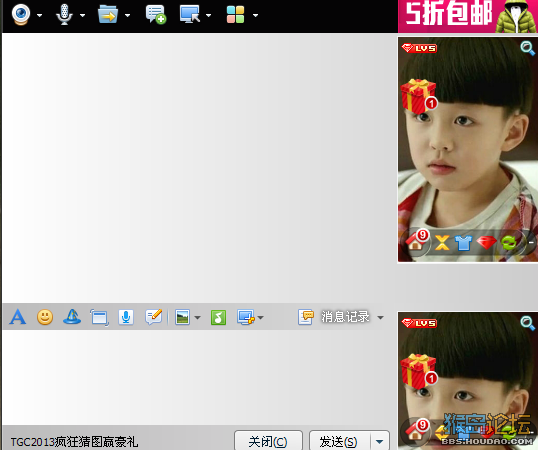Click the LV5 diamond badge on upper avatar
The image size is (538, 450).
[419, 48]
